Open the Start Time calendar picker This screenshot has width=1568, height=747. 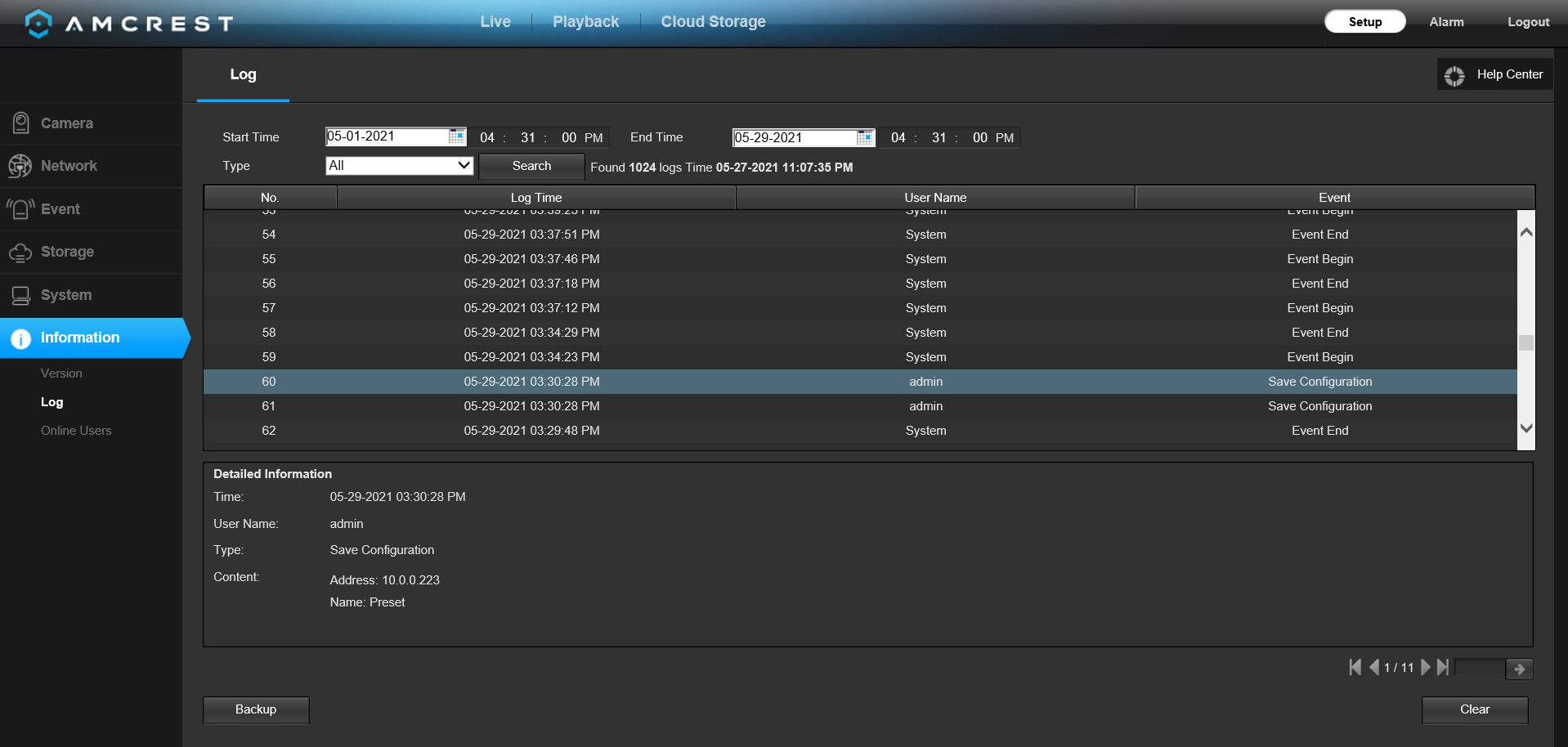pos(457,136)
